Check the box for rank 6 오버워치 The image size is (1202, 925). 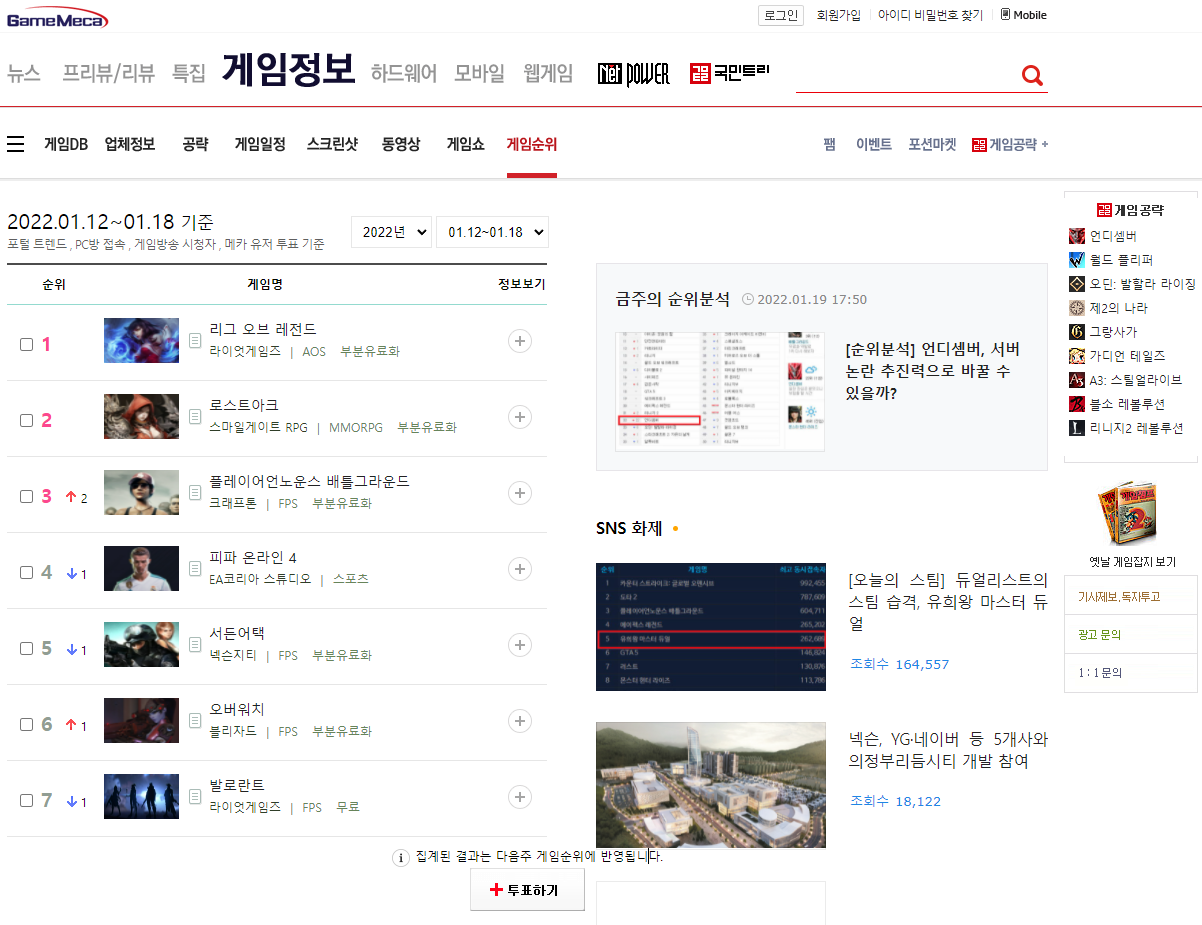[27, 724]
